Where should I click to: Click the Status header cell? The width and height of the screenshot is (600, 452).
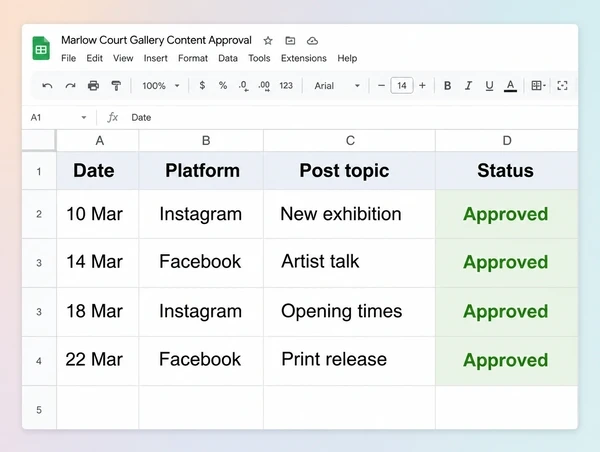[507, 171]
